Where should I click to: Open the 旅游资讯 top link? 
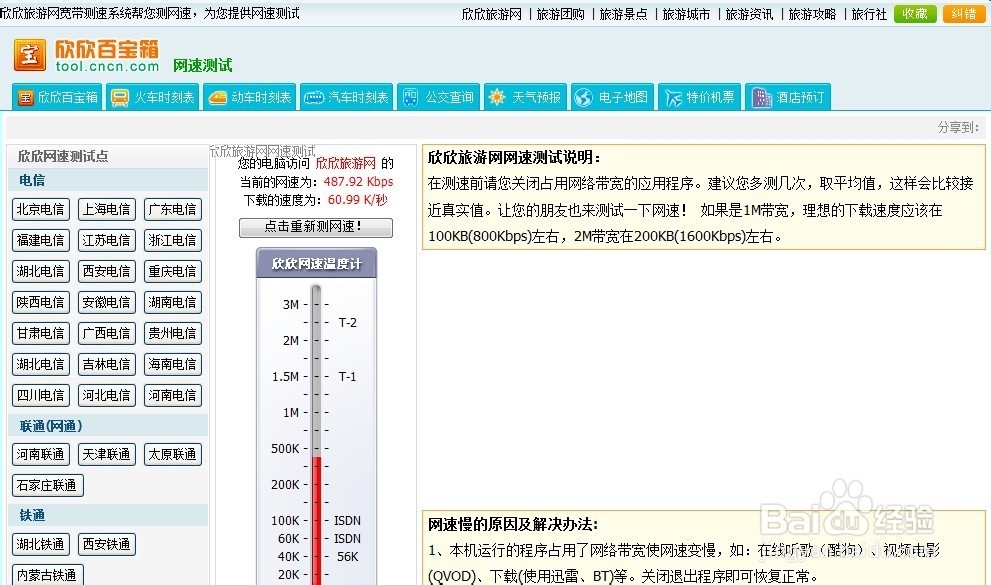tap(749, 14)
